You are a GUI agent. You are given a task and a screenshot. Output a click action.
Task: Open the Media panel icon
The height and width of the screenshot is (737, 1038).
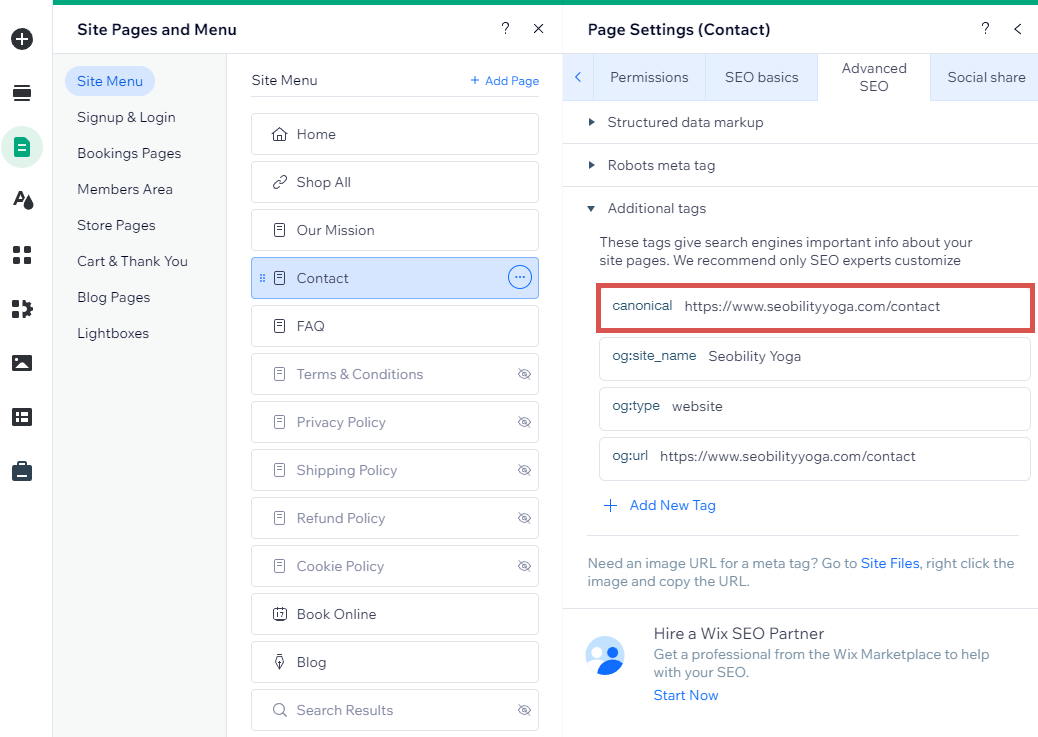[x=22, y=363]
